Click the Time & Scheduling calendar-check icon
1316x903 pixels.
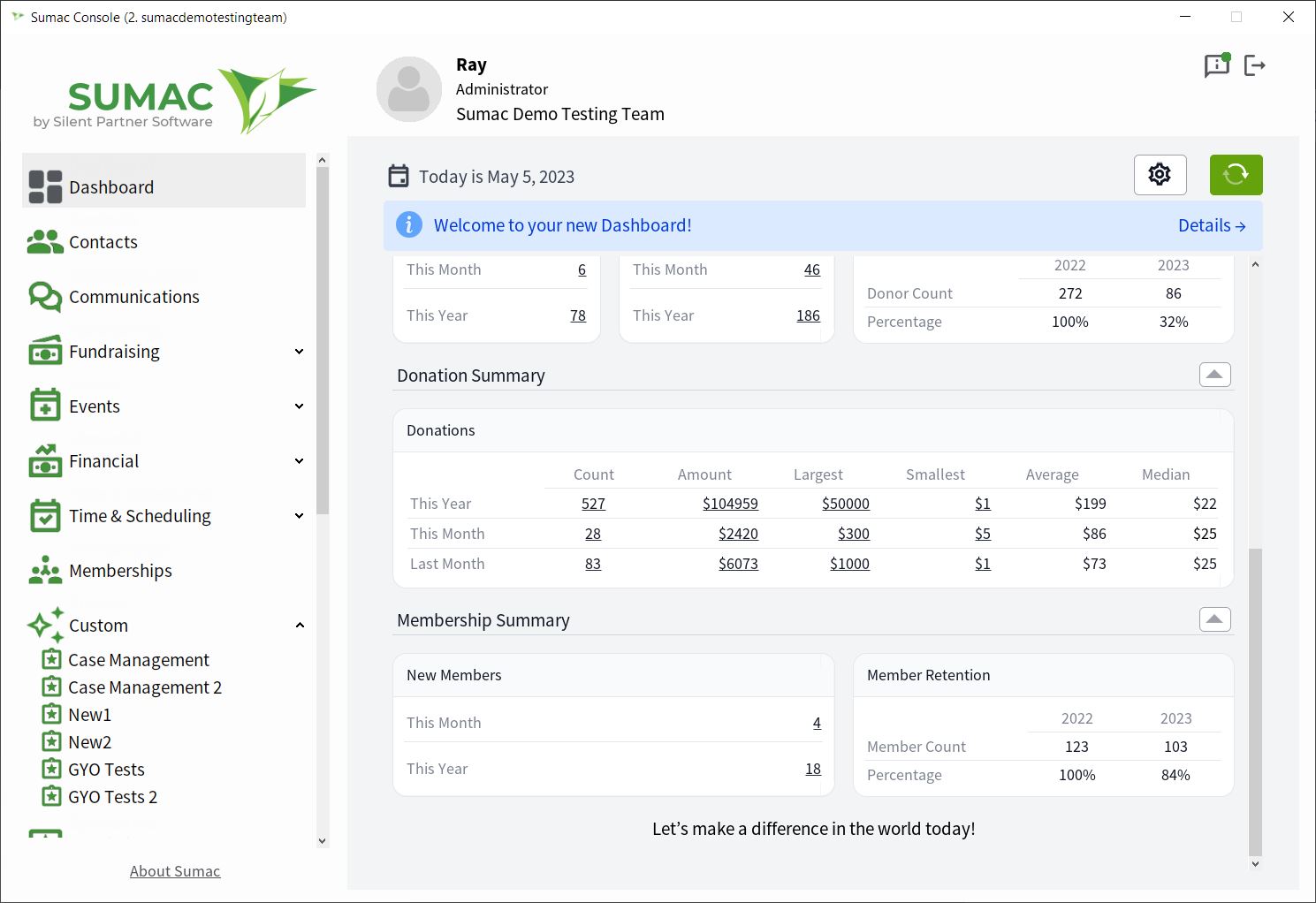tap(45, 515)
